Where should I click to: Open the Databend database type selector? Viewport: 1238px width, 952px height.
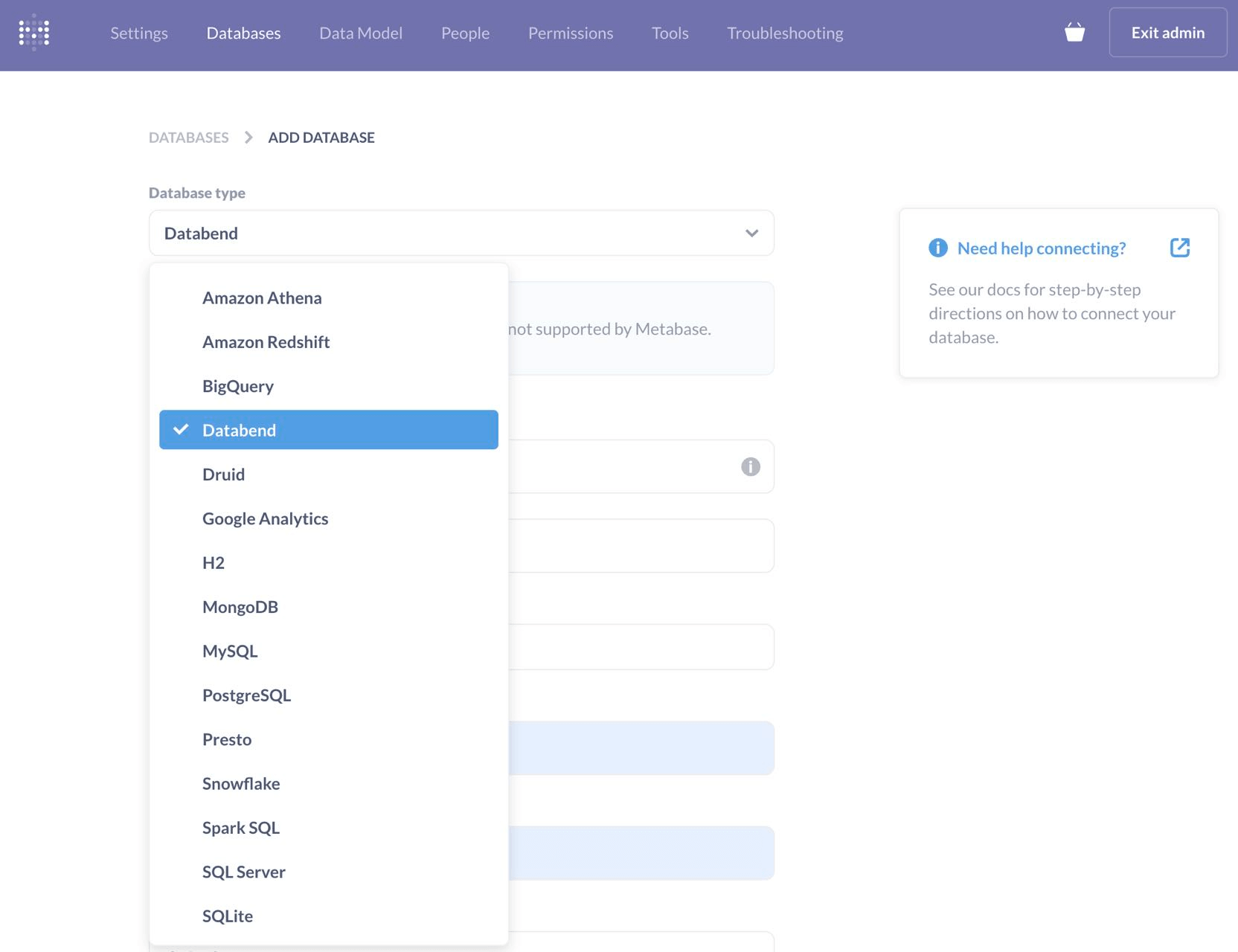(461, 234)
